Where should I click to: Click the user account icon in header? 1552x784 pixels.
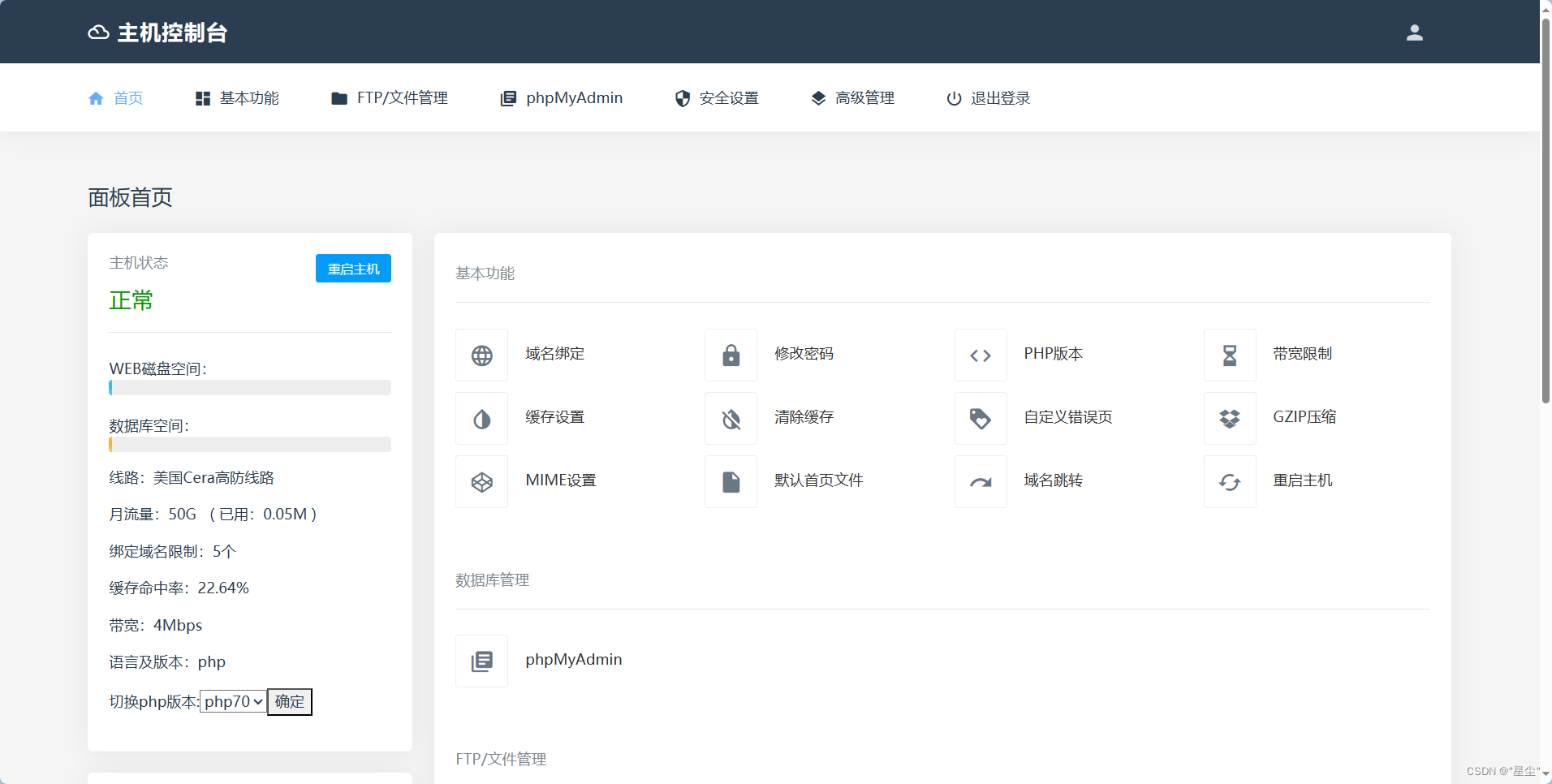point(1414,32)
